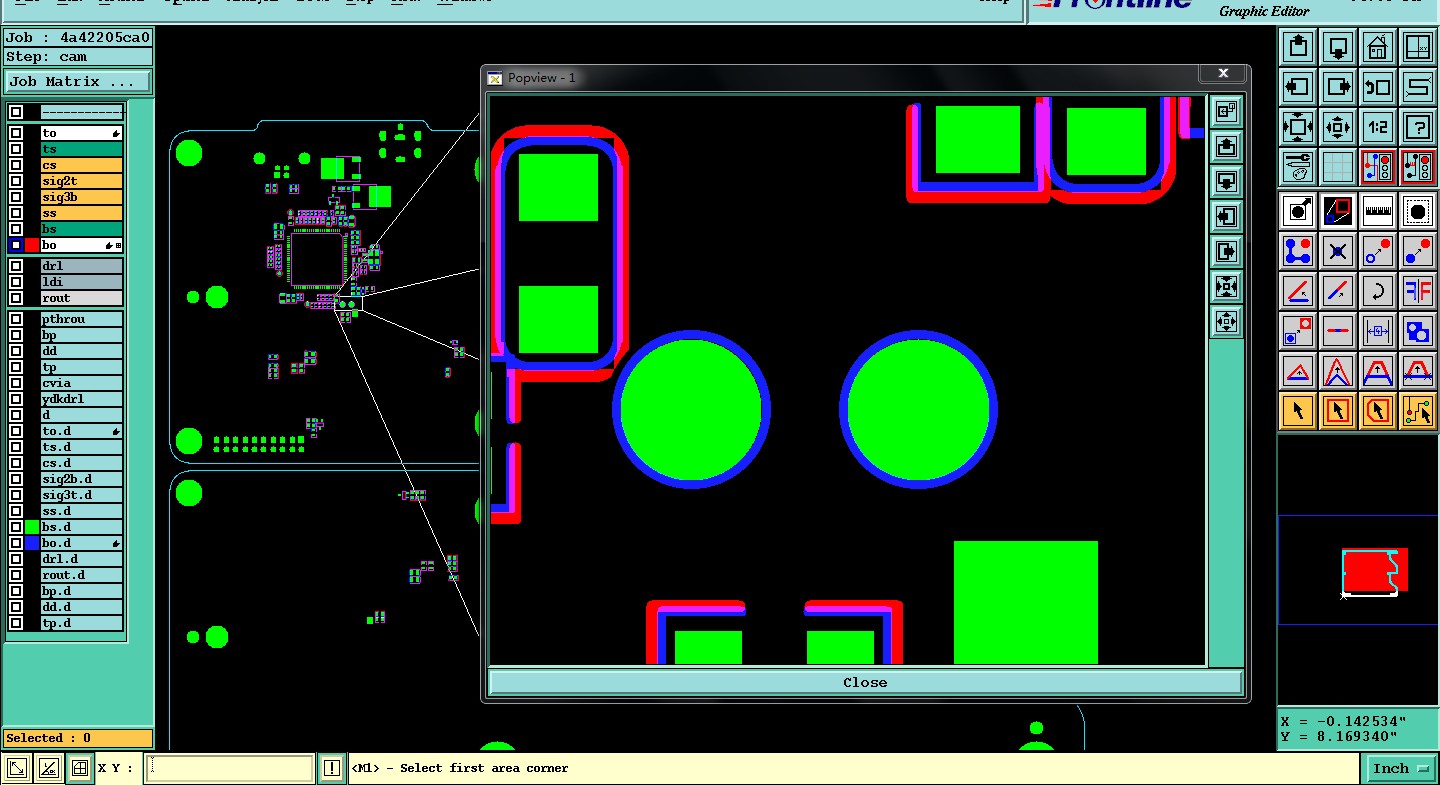Pan the main view down
This screenshot has width=1440, height=785.
tap(1338, 46)
